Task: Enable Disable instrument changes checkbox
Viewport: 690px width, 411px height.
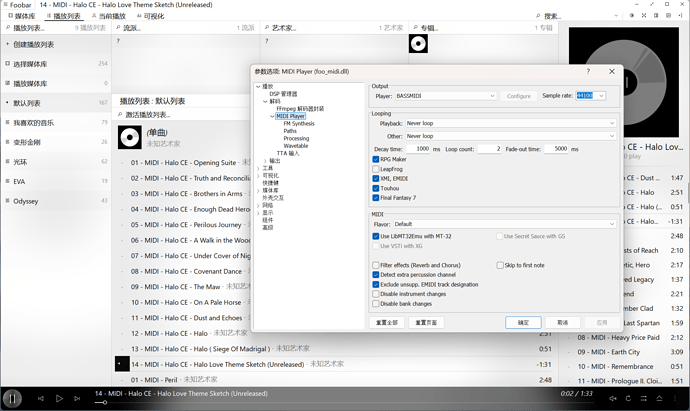Action: [x=376, y=294]
